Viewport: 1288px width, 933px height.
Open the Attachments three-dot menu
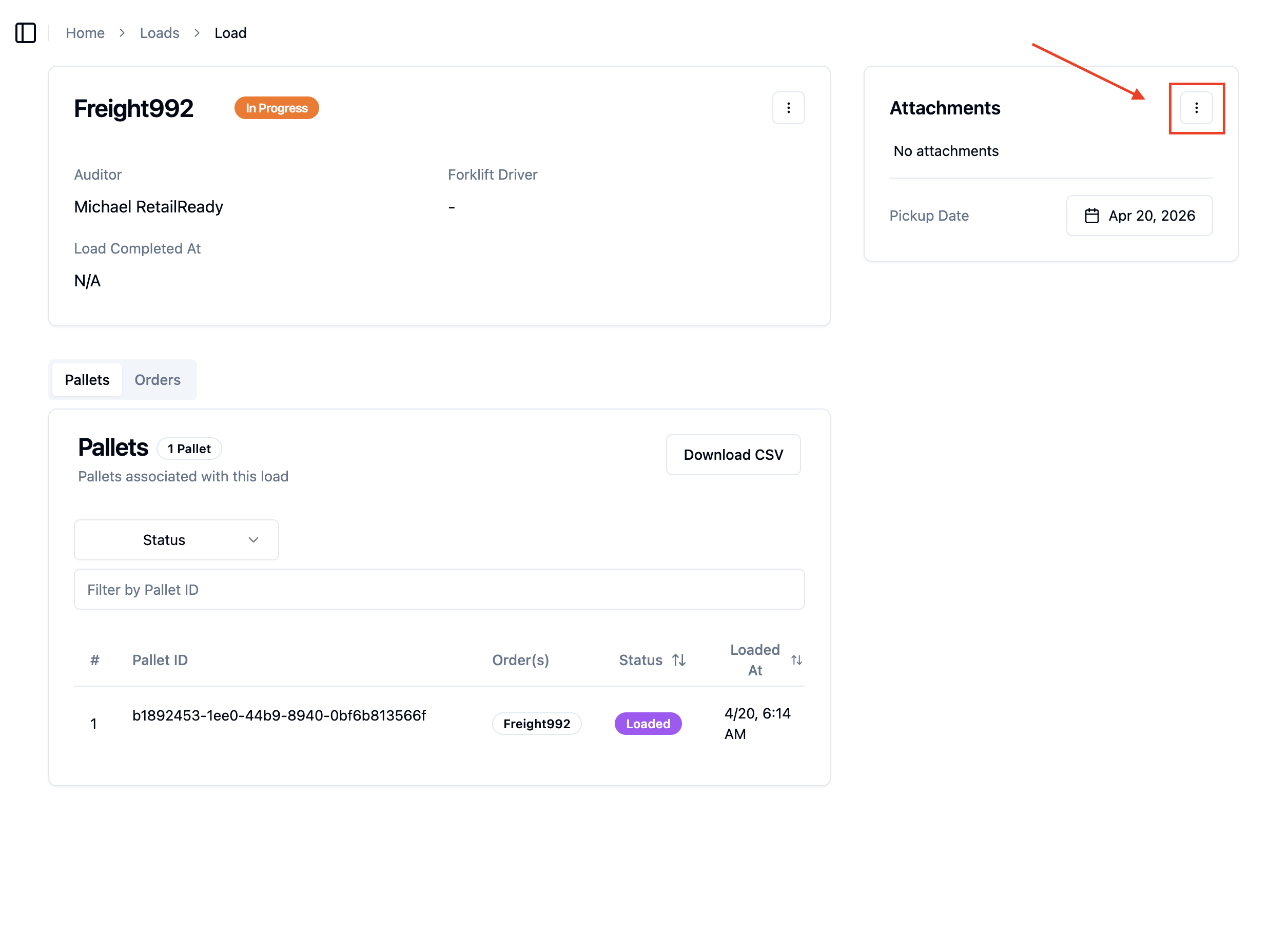tap(1196, 108)
